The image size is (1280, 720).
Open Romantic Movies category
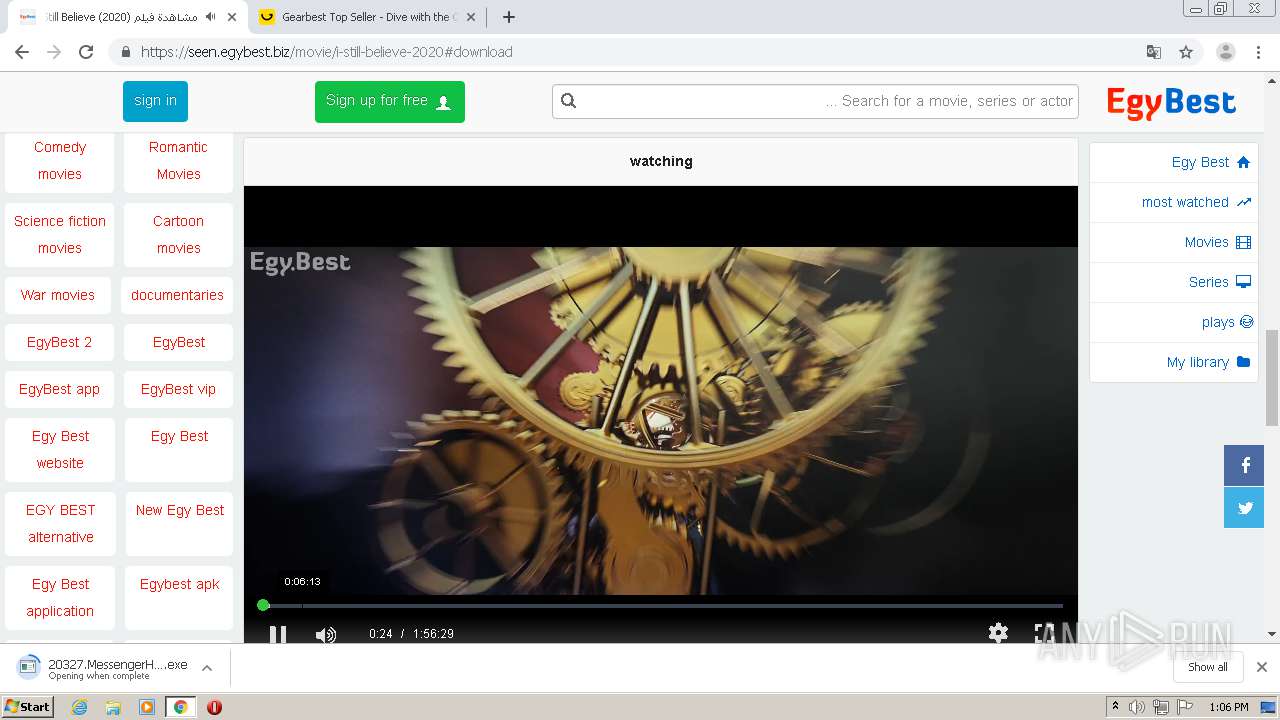[179, 160]
